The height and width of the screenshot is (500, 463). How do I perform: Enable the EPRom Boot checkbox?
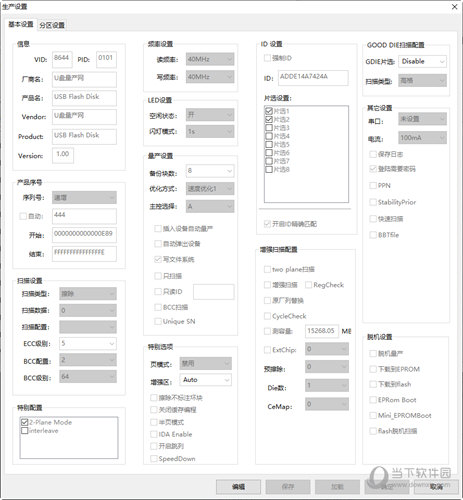click(373, 400)
